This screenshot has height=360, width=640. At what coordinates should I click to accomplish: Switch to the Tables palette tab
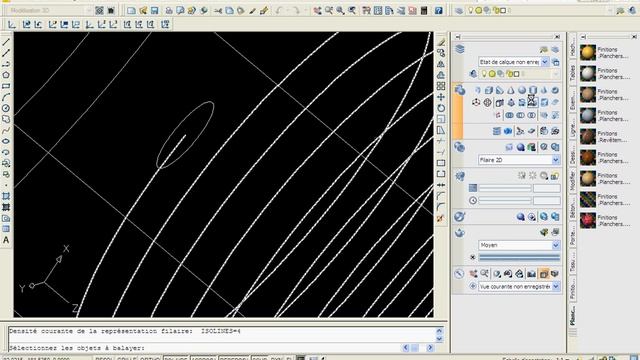572,73
